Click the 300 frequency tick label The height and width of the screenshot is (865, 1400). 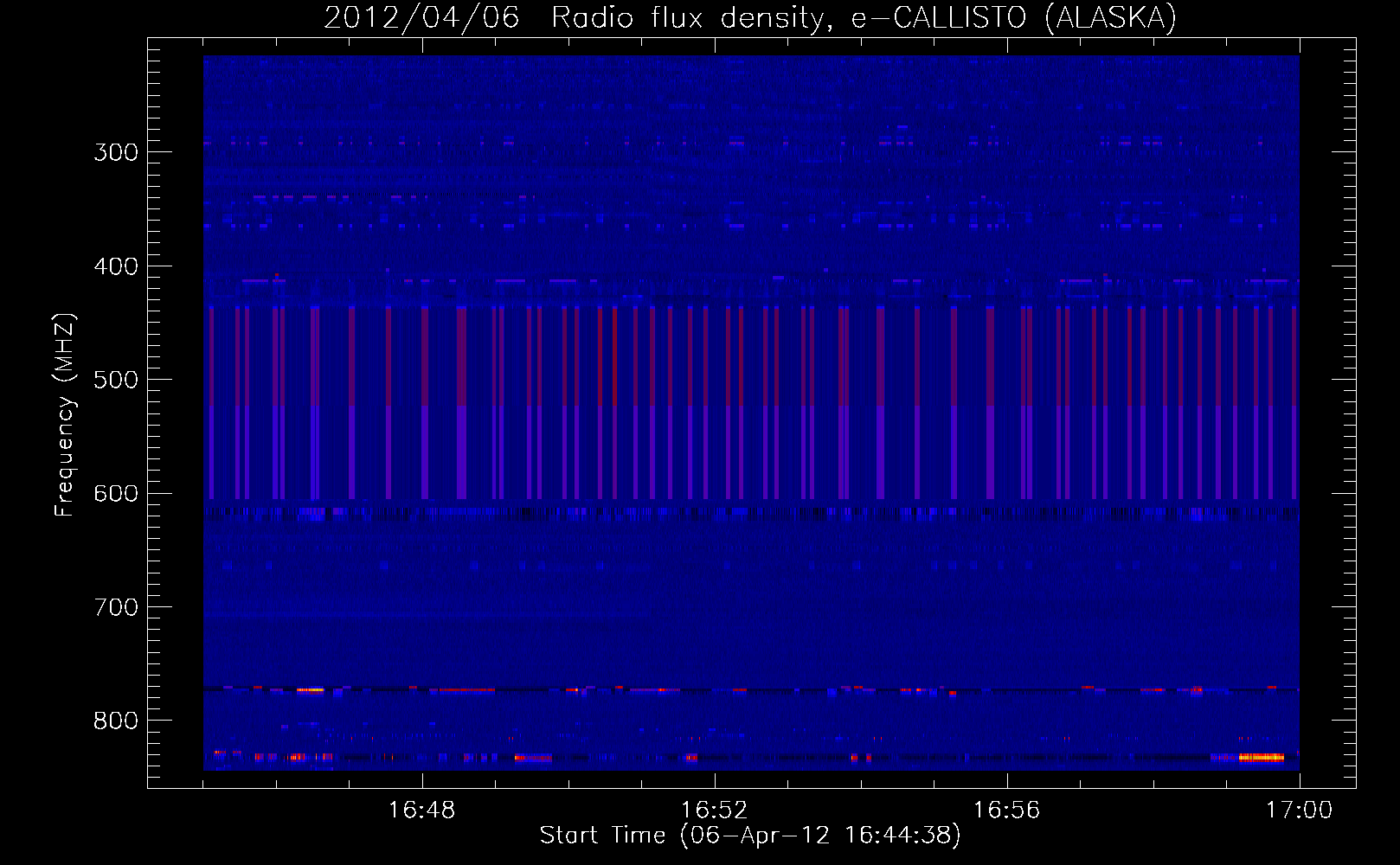tap(116, 152)
